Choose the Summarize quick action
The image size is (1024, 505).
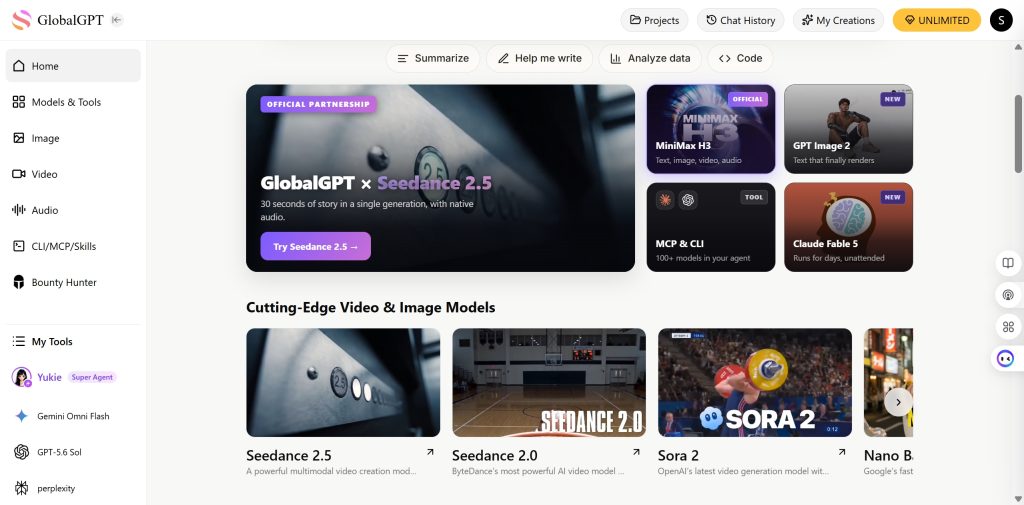tap(433, 58)
